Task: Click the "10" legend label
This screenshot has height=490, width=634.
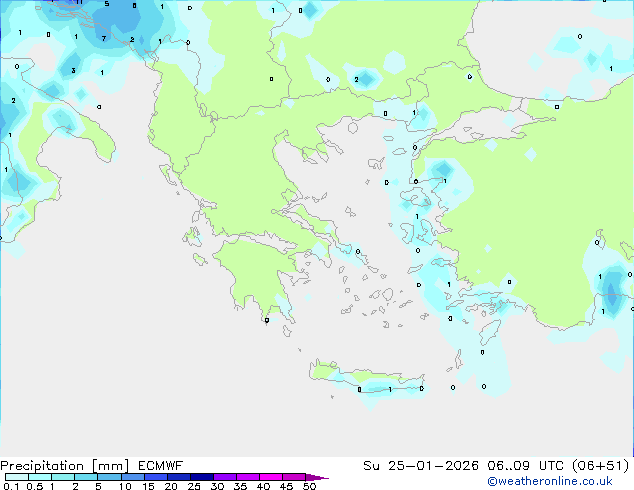Action: click(125, 486)
